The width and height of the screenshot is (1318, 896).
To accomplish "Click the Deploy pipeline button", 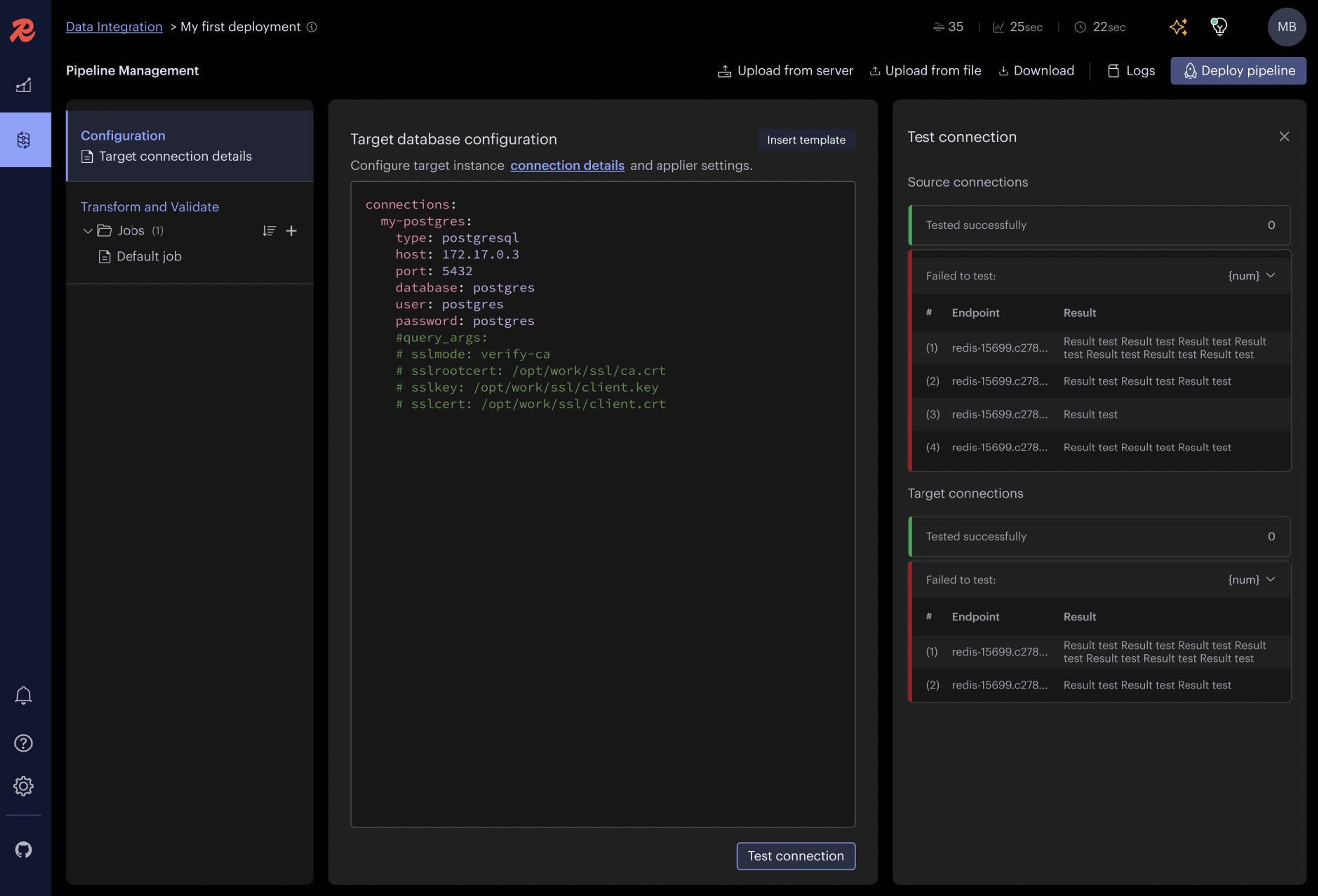I will 1238,71.
